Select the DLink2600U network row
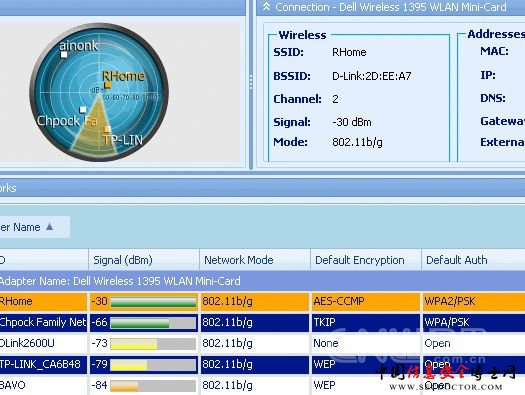 click(262, 343)
